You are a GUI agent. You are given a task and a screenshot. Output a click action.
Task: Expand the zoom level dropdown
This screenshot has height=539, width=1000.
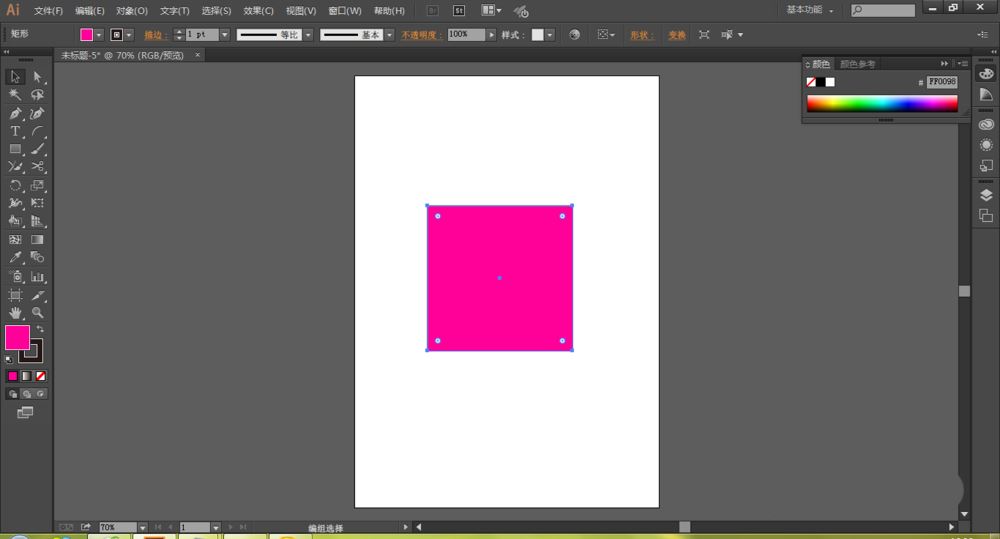point(142,527)
